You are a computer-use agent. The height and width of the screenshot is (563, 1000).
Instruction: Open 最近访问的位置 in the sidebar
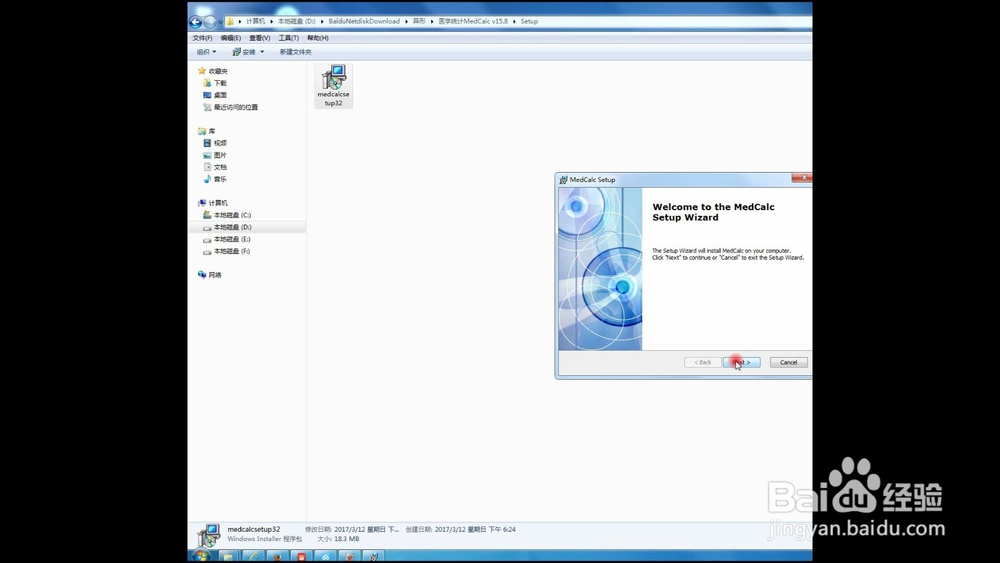pos(230,107)
